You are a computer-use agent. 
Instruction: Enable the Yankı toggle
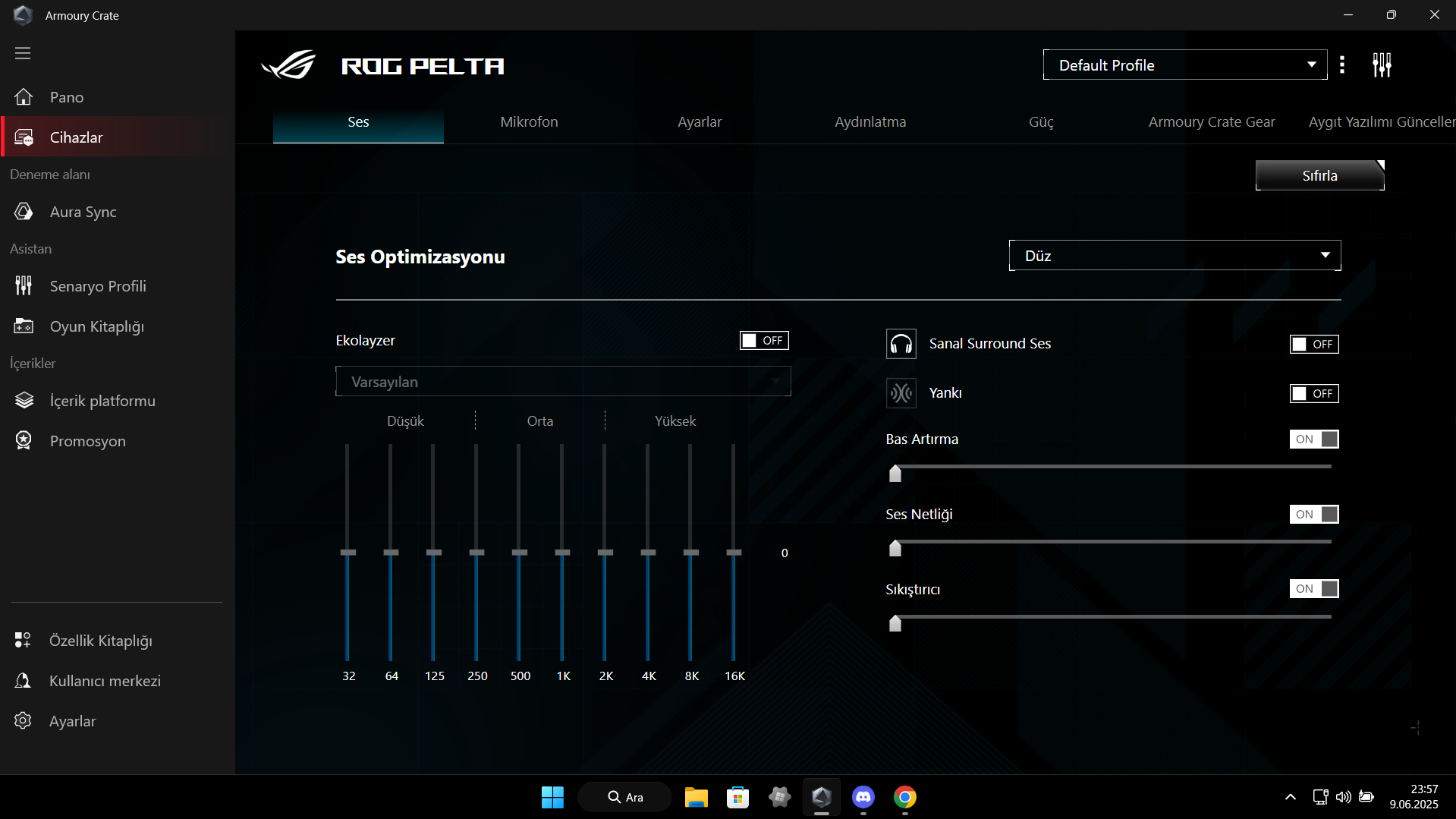1314,394
